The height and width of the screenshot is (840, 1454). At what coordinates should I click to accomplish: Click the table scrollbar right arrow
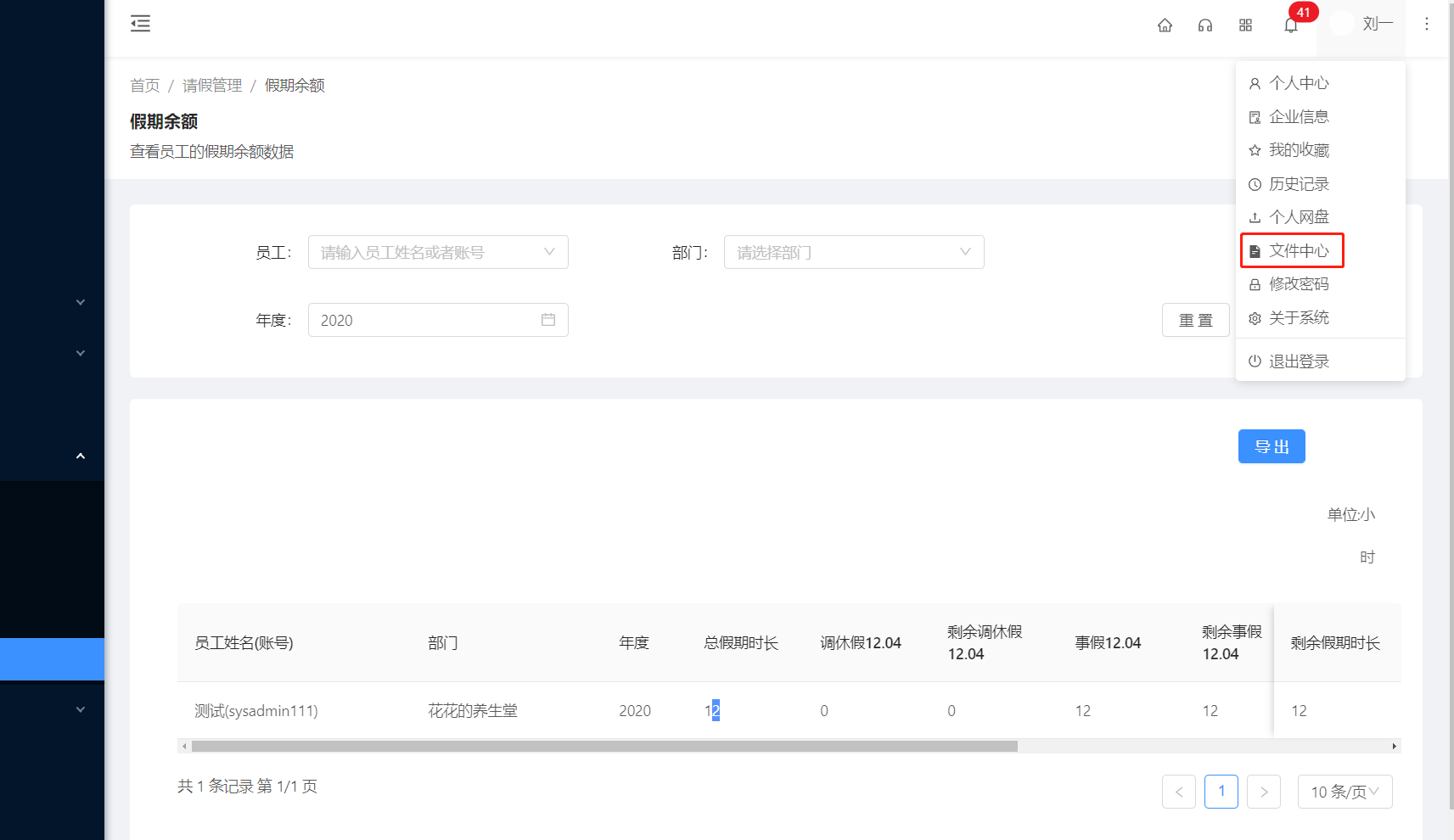[1395, 747]
